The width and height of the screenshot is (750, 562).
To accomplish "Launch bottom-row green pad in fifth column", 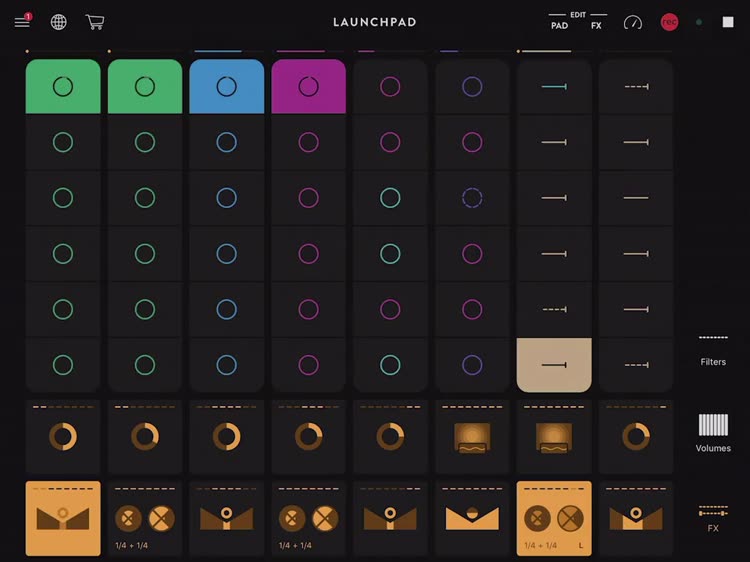I will coord(390,365).
